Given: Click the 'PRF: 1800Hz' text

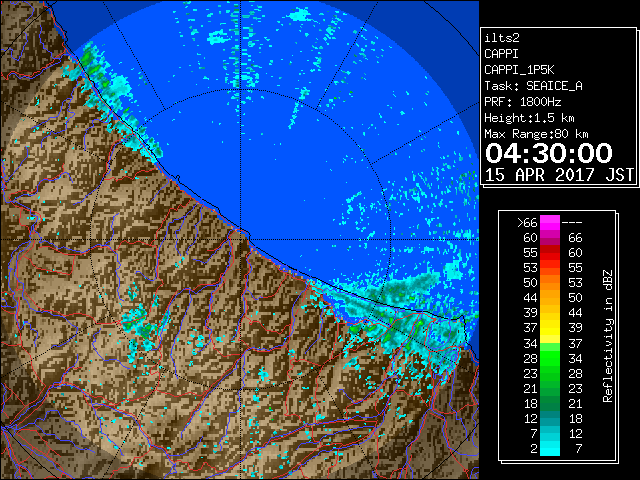Looking at the screenshot, I should click(x=522, y=102).
